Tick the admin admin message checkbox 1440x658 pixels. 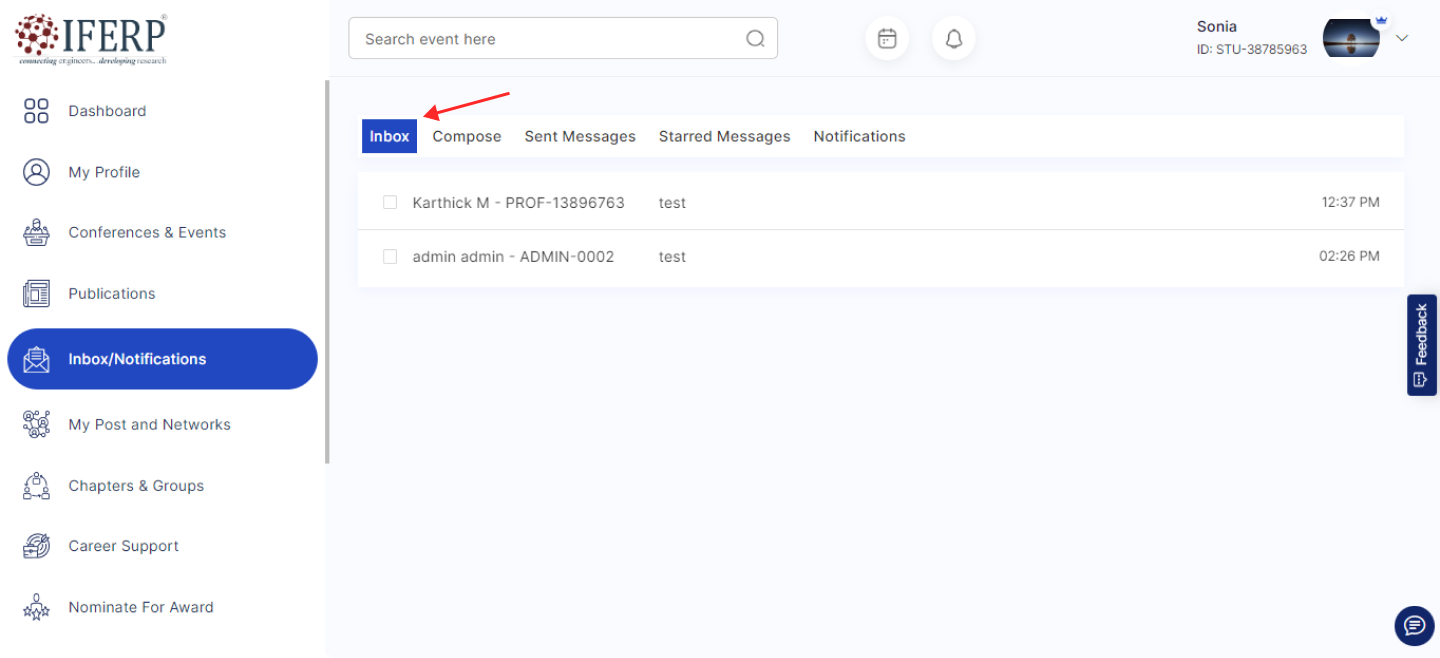[390, 257]
